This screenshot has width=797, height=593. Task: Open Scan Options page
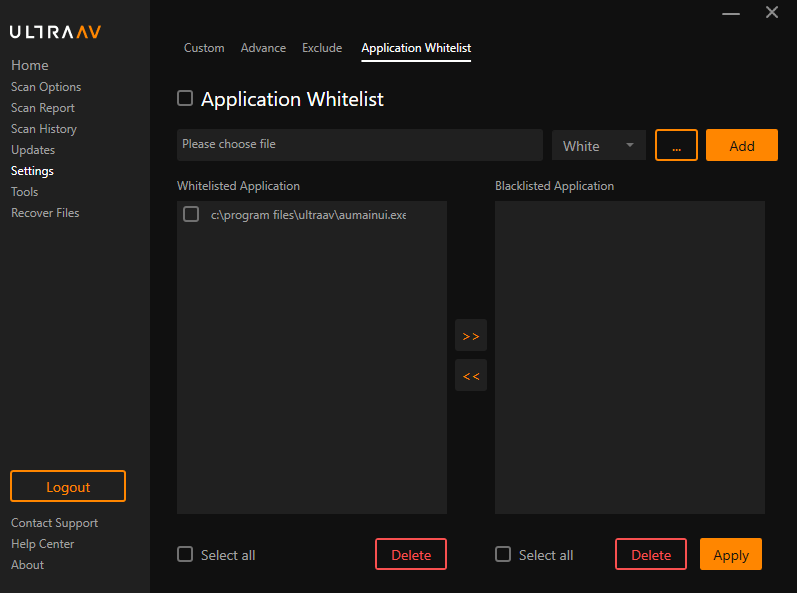[x=46, y=87]
